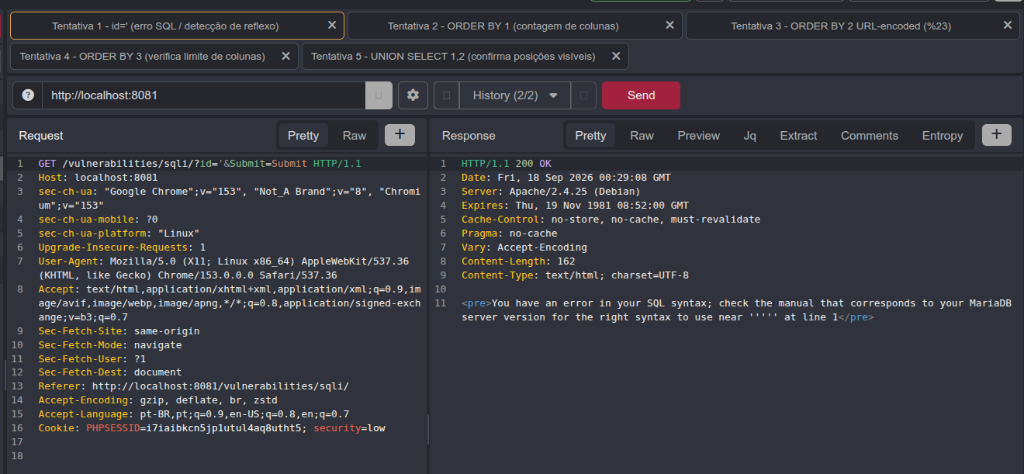This screenshot has width=1024, height=474.
Task: Send the request
Action: coord(641,95)
